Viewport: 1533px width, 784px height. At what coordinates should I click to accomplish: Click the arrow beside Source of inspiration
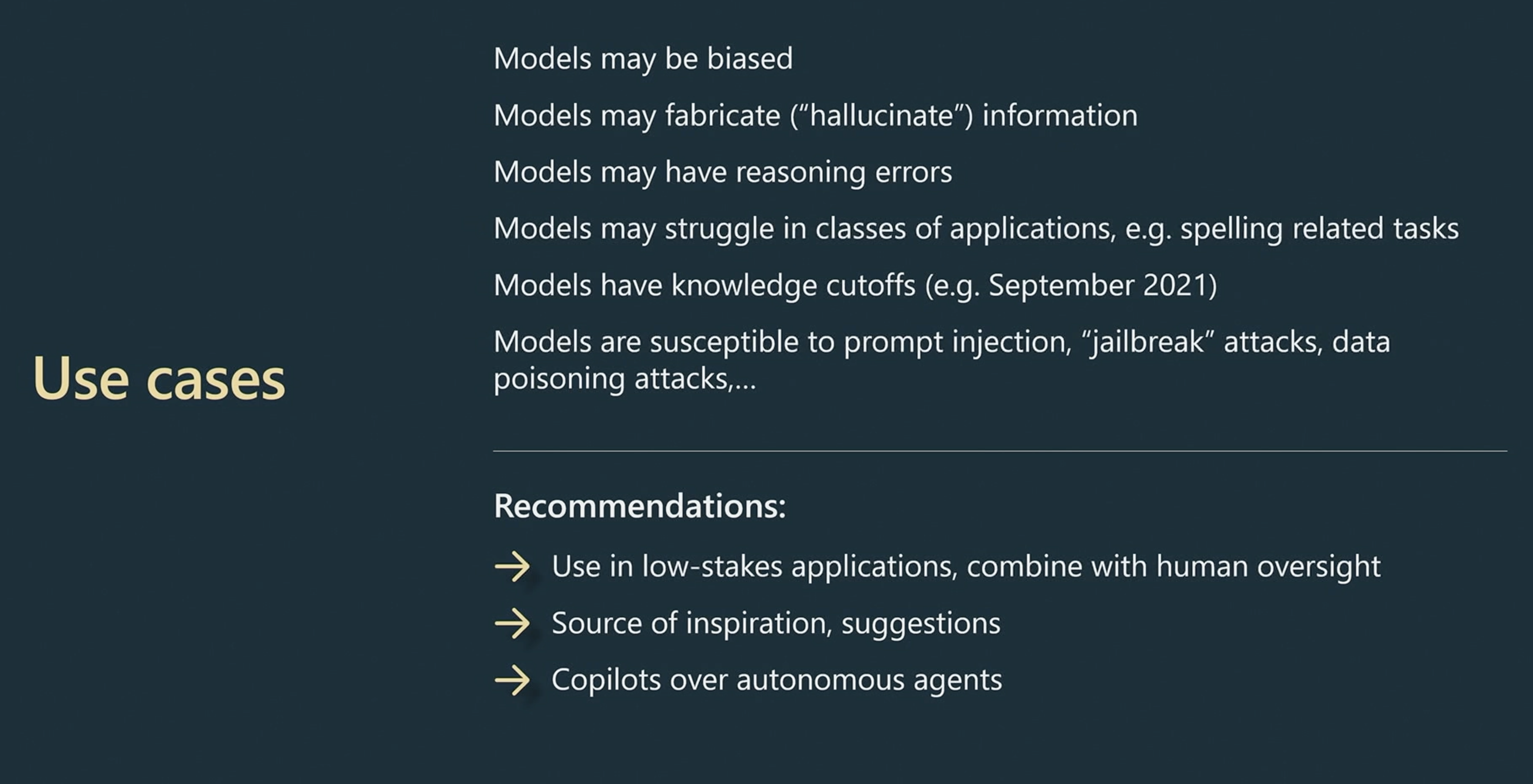[512, 623]
